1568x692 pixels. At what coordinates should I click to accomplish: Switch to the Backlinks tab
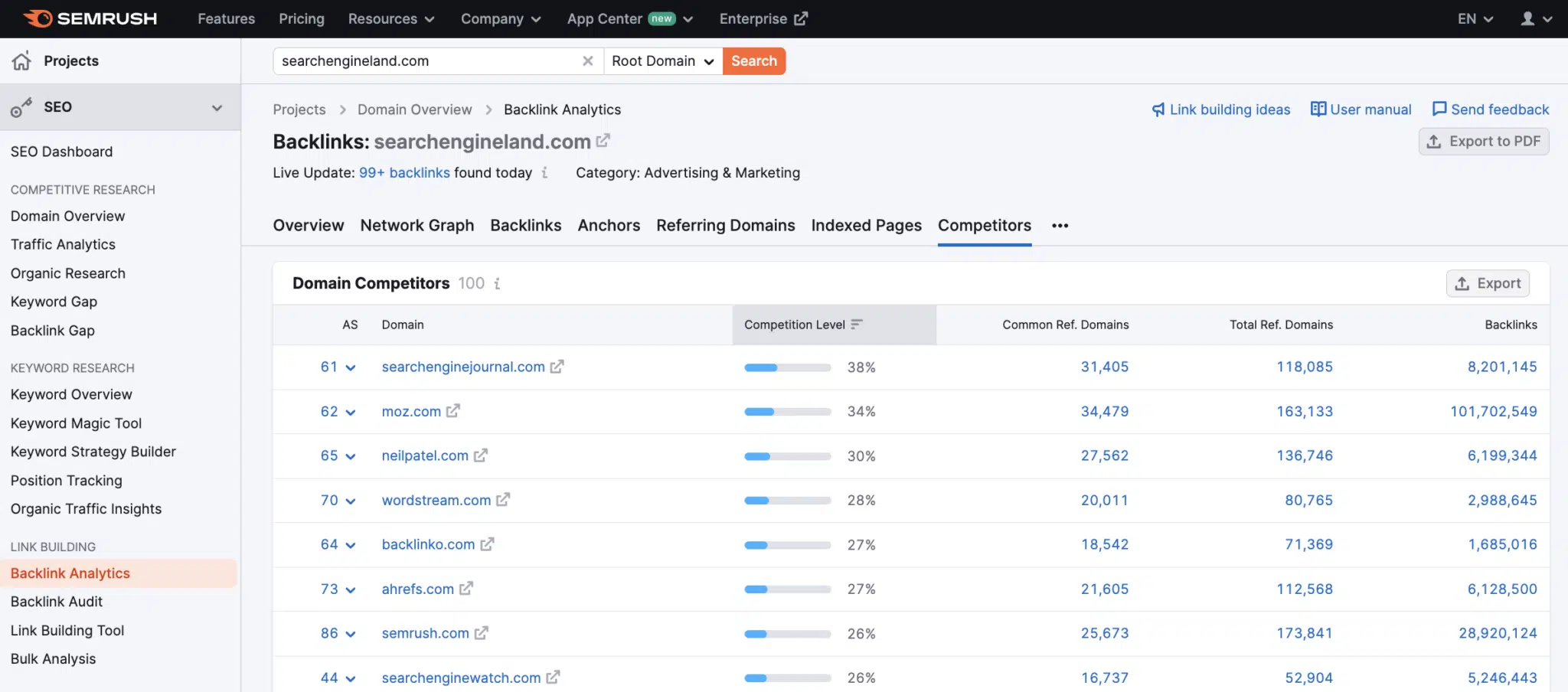pos(526,225)
